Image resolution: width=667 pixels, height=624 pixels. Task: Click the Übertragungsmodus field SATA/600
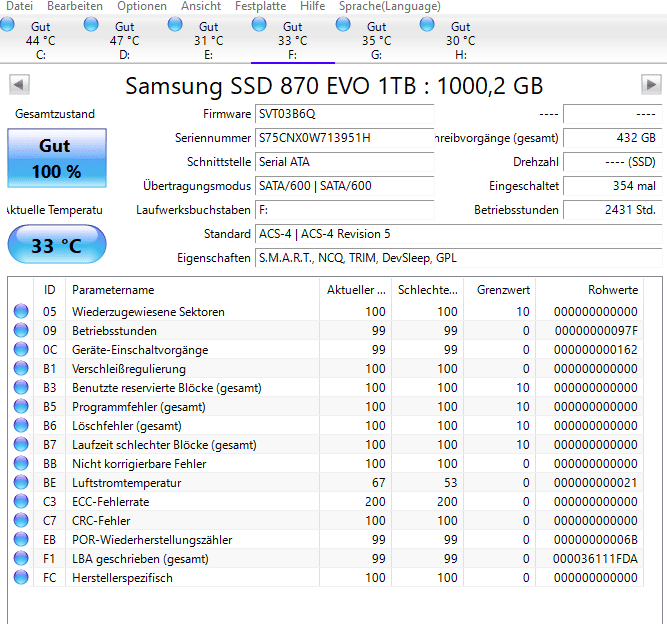344,186
